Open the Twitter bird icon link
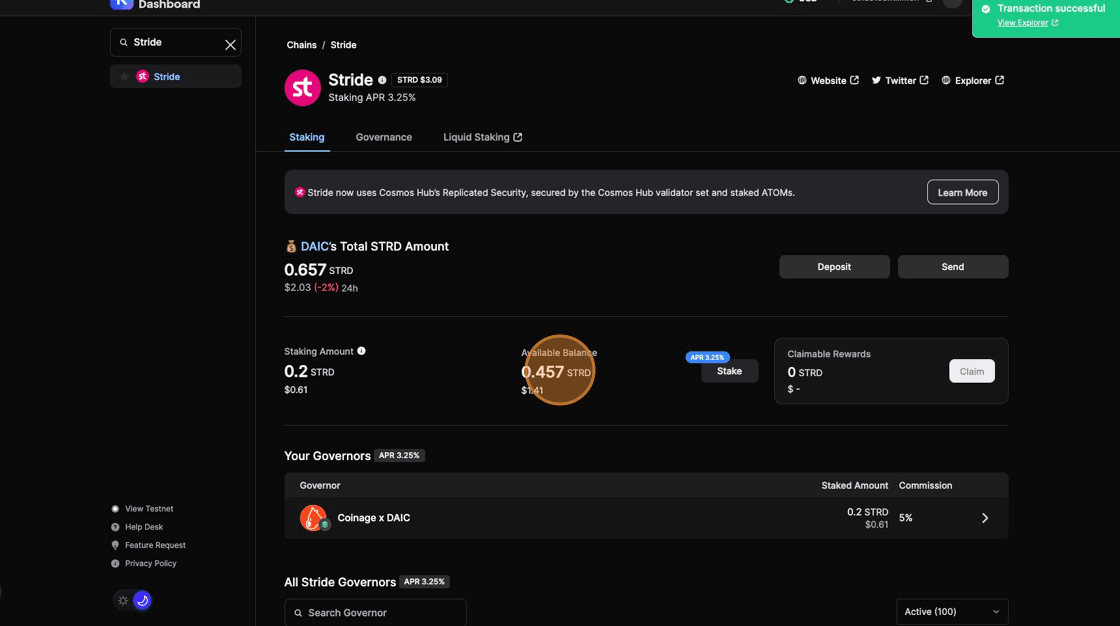 [876, 80]
